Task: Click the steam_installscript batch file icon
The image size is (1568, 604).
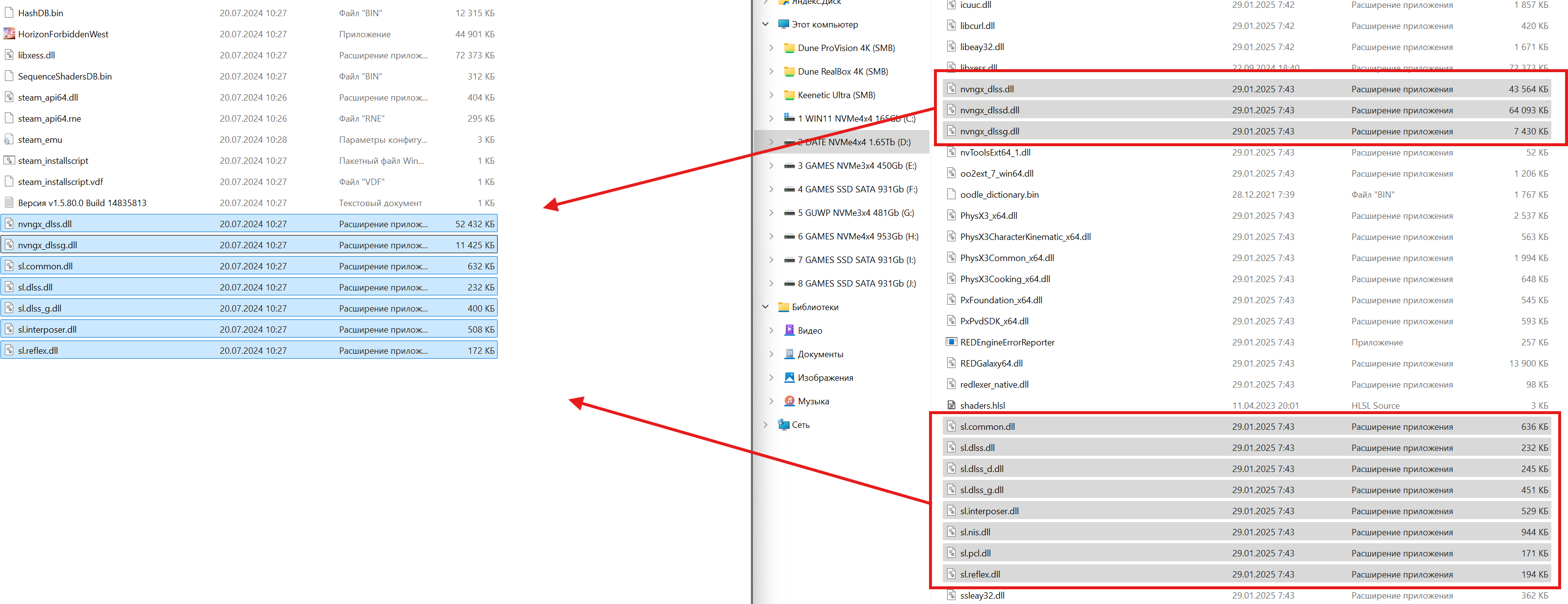Action: pos(9,160)
